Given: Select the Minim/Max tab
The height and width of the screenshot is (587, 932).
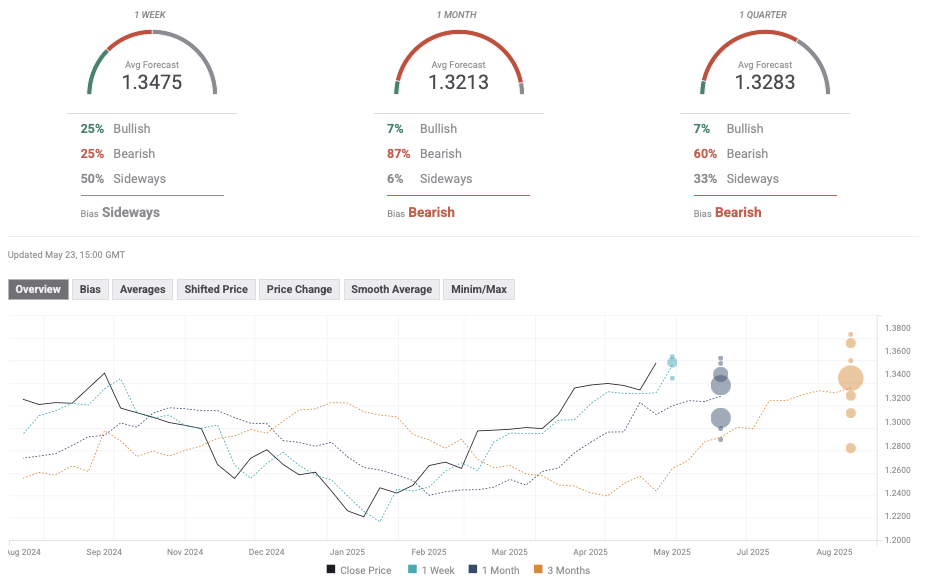Looking at the screenshot, I should point(479,289).
